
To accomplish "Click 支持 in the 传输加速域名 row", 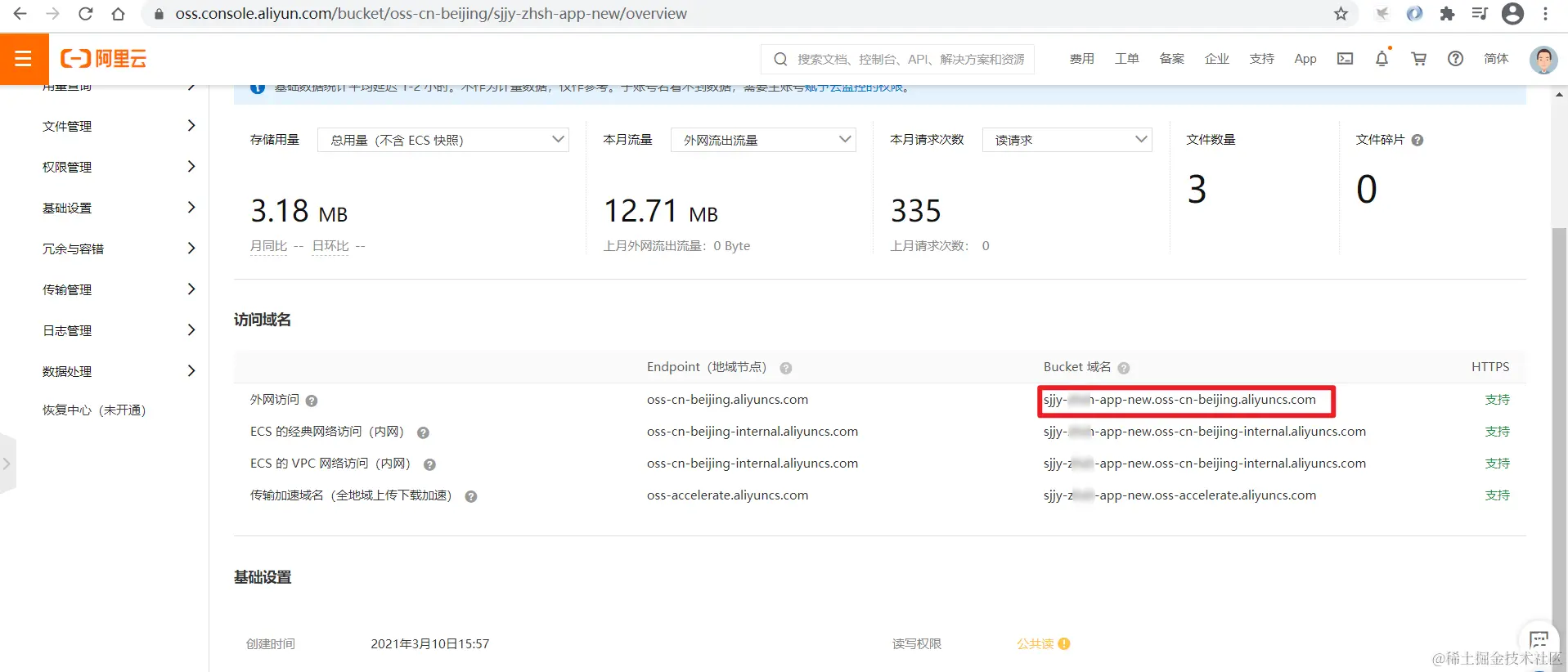I will pos(1498,495).
